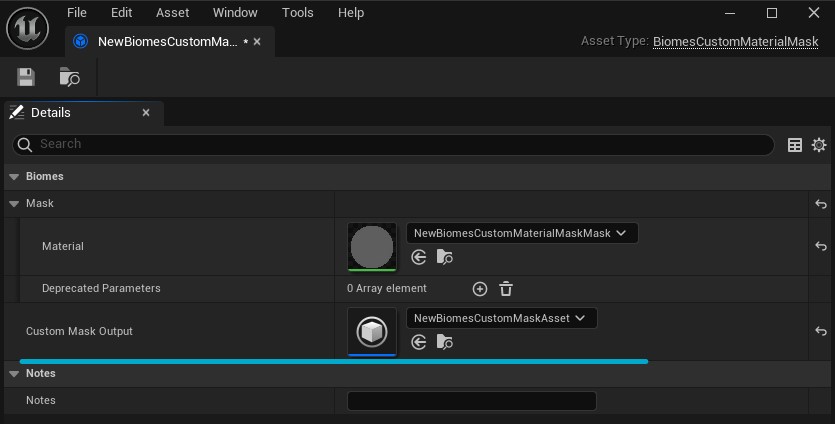This screenshot has width=835, height=424.
Task: Follow the BiomesCustomMaterialMask asset type link
Action: 735,42
